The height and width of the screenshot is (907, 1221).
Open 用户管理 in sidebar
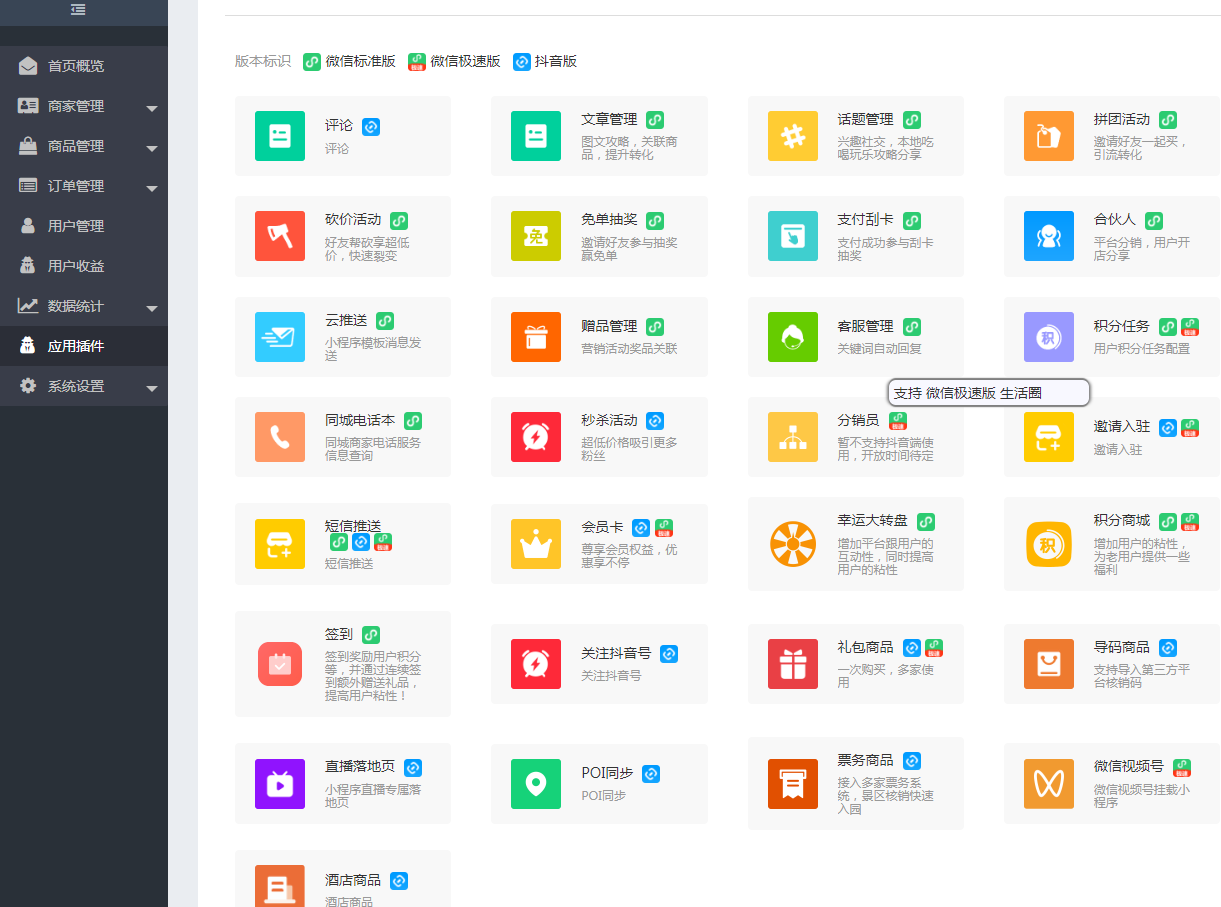point(84,226)
